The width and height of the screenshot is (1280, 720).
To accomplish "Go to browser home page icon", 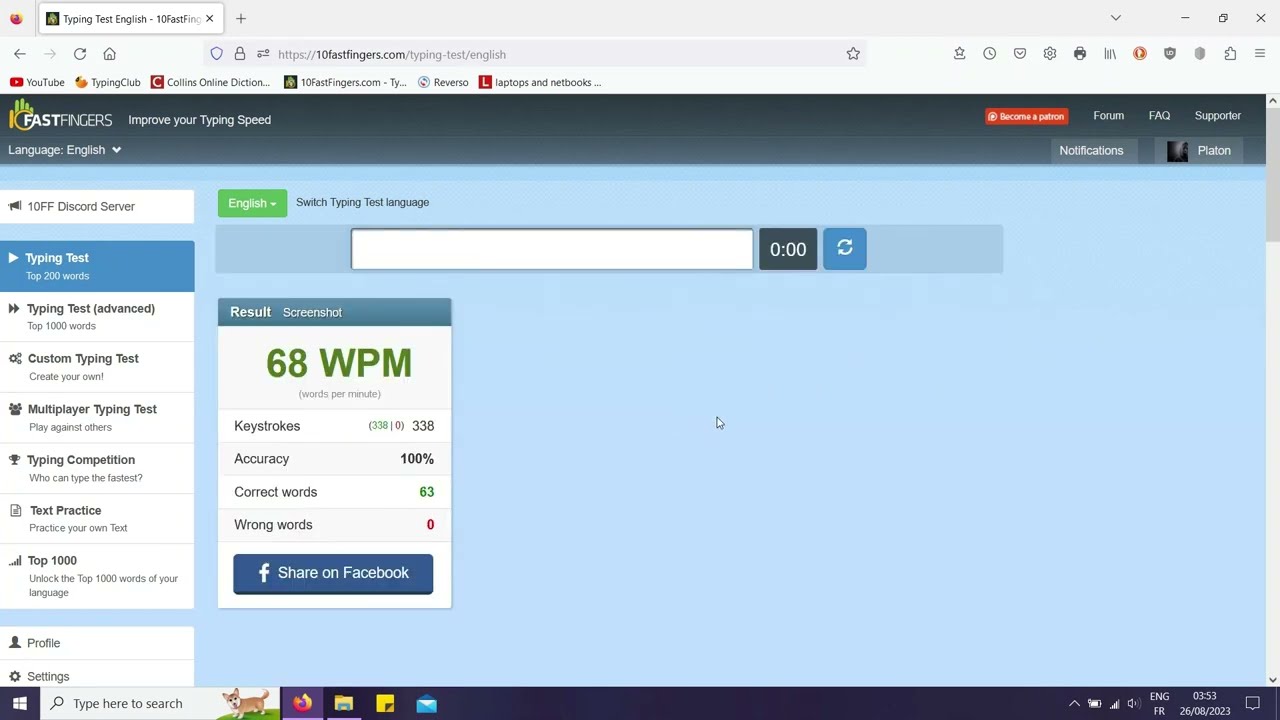I will (110, 54).
